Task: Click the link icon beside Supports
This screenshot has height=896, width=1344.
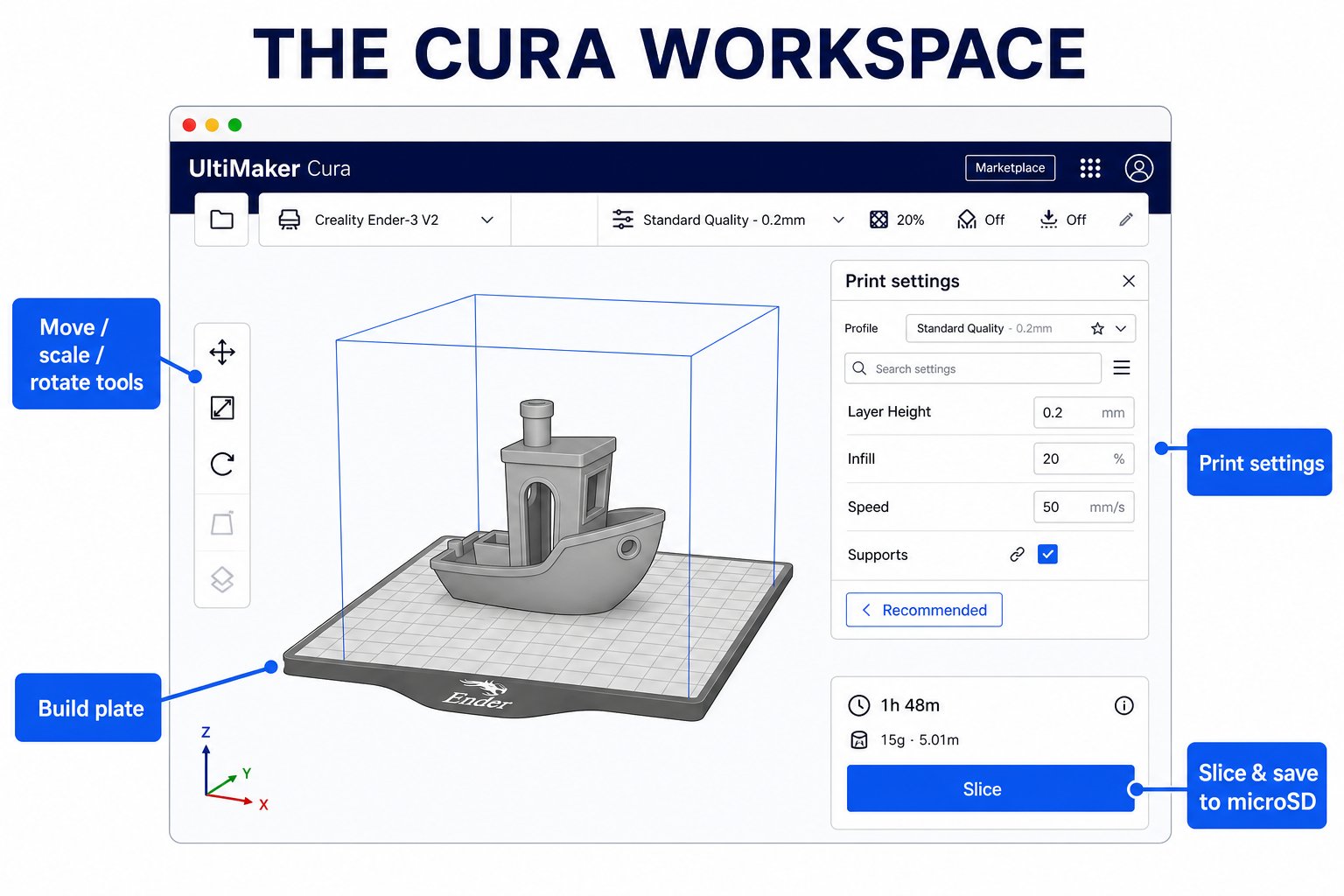Action: click(1017, 555)
